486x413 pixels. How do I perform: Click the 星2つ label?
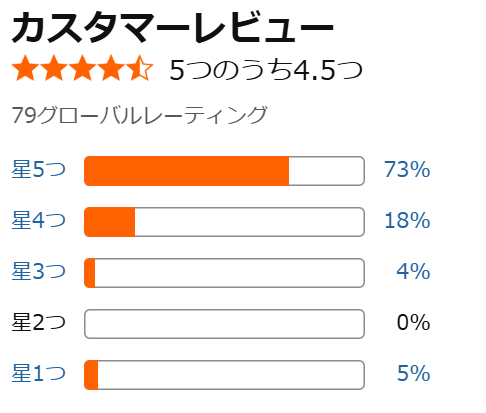pyautogui.click(x=39, y=322)
